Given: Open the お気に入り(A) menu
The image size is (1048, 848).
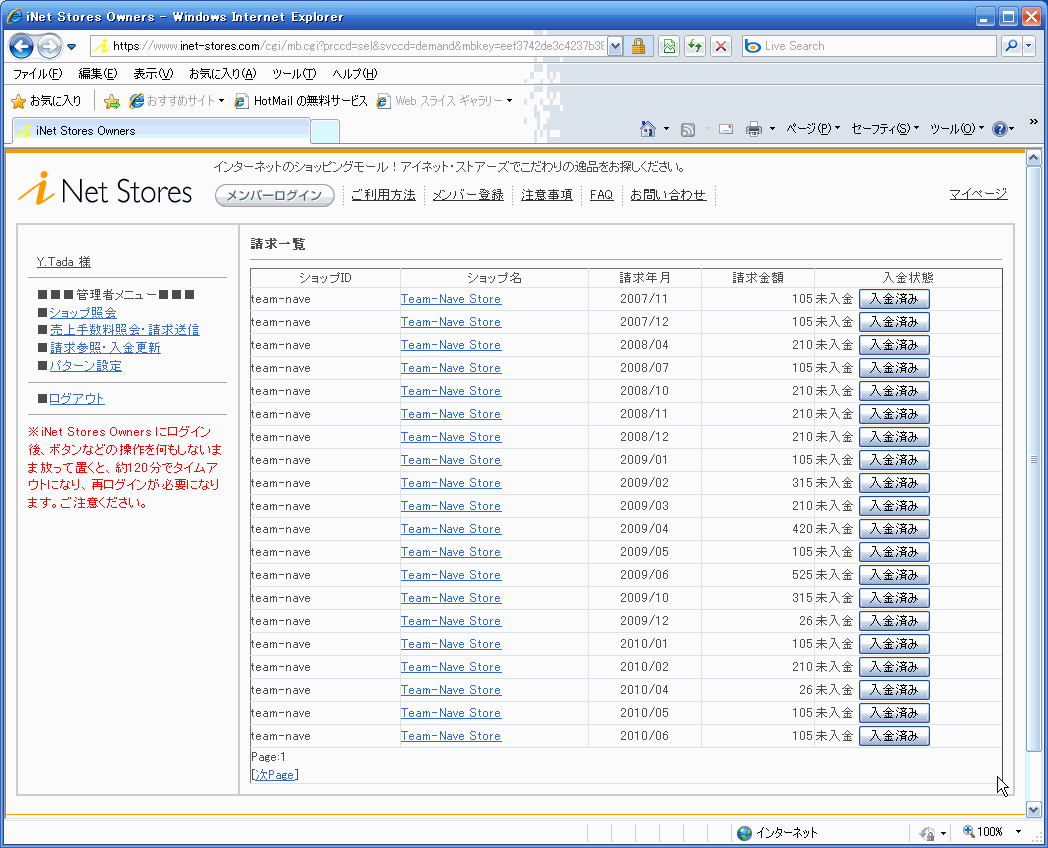Looking at the screenshot, I should [222, 74].
